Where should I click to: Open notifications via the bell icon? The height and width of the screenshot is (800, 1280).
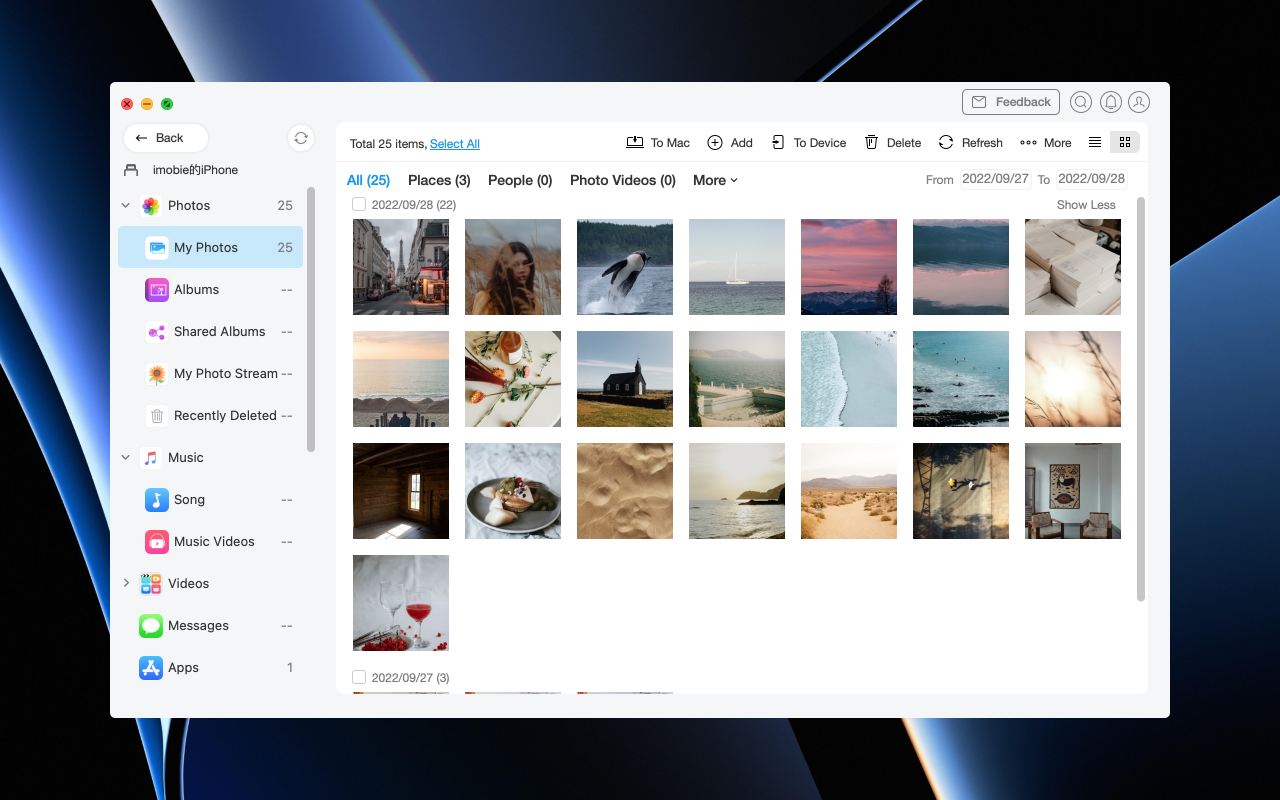[x=1110, y=101]
